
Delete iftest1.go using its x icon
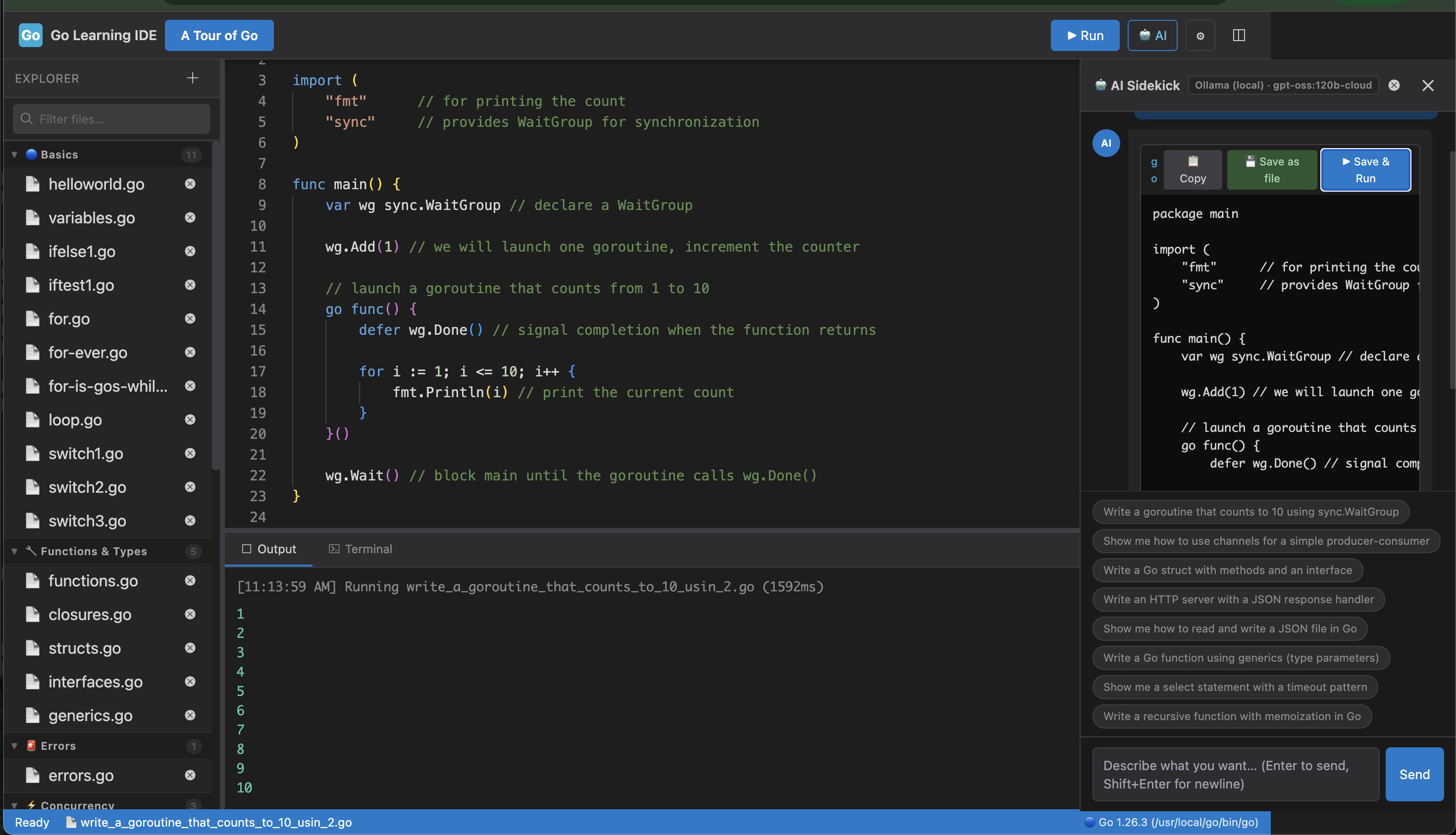[190, 285]
